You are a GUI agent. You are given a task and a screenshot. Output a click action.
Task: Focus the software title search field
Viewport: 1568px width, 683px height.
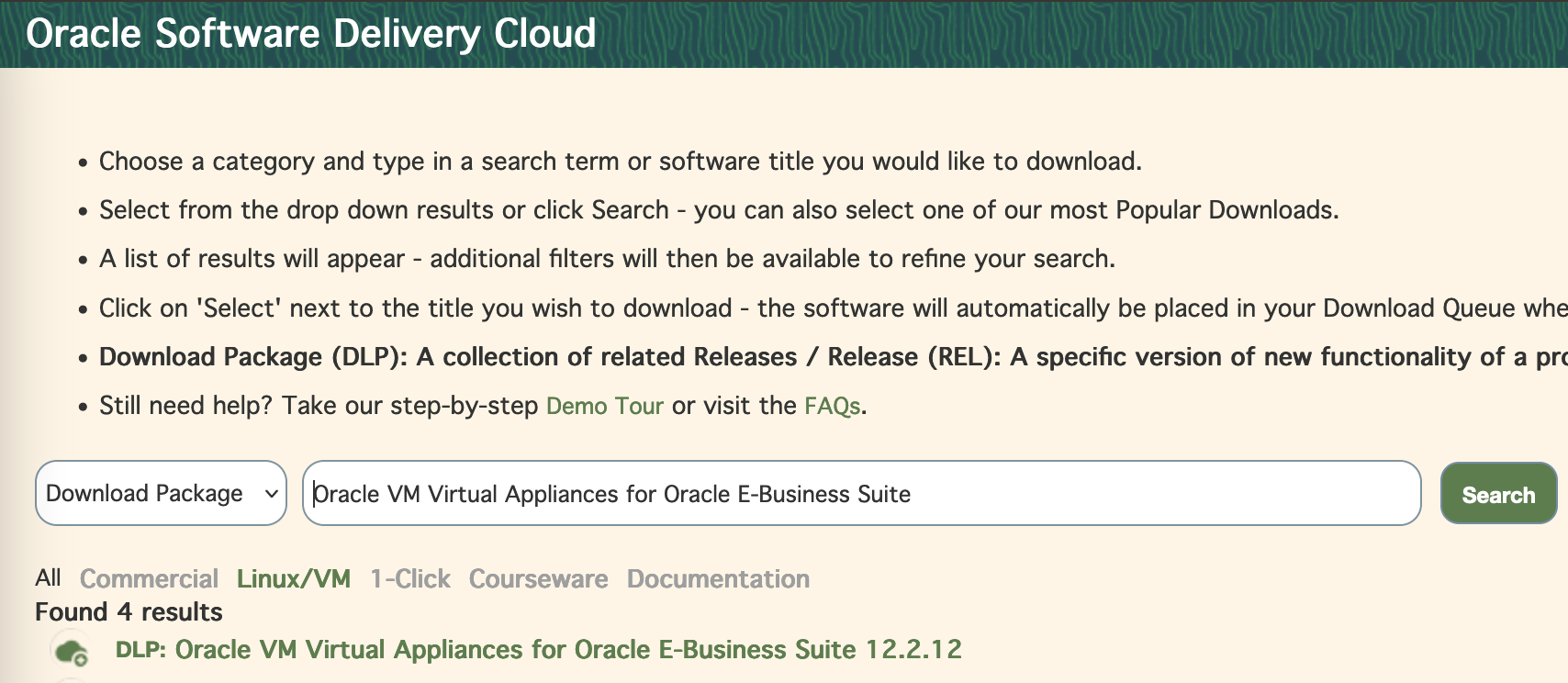tap(860, 494)
